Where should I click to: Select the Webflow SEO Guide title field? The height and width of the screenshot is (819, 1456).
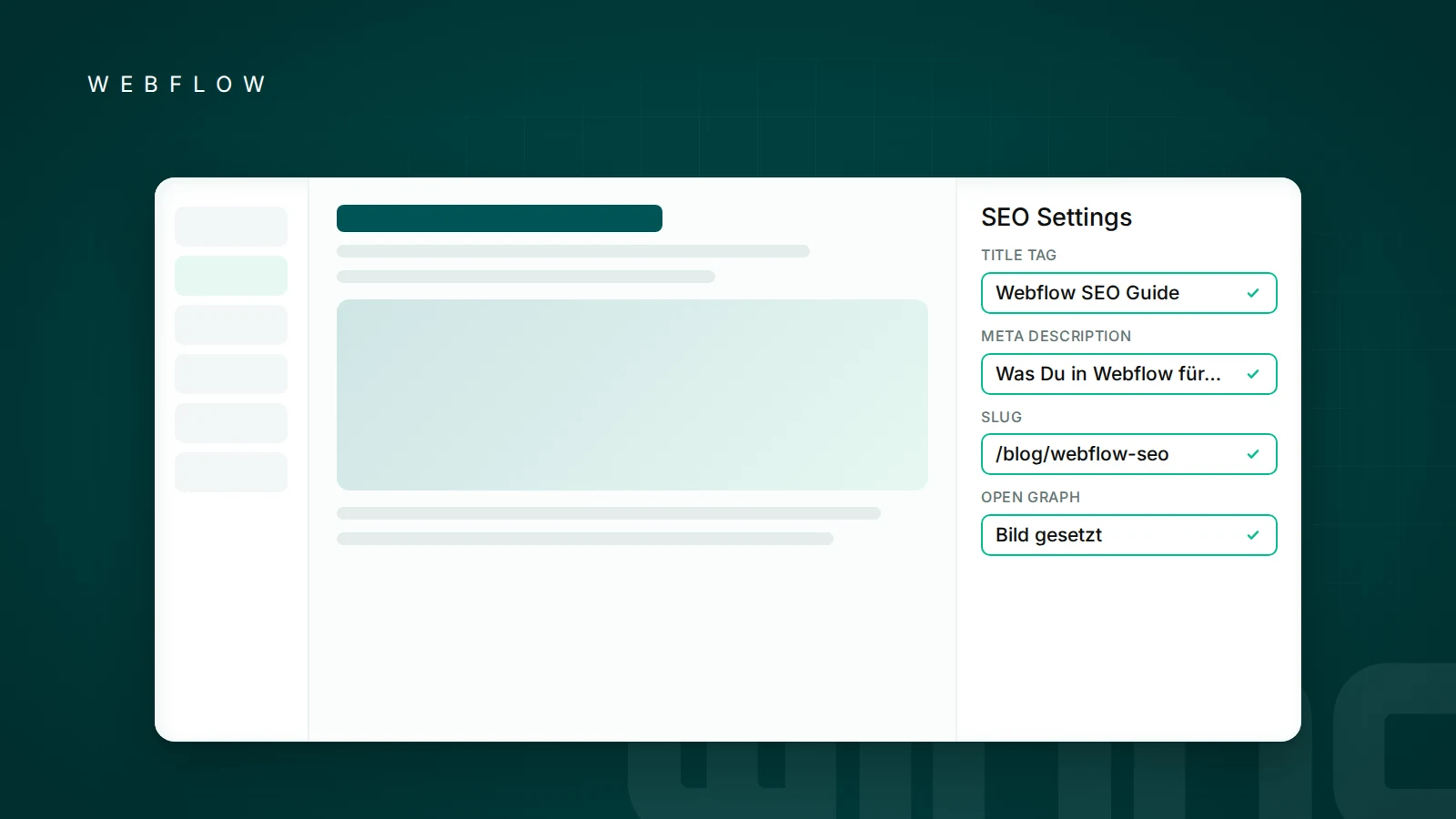coord(1128,293)
